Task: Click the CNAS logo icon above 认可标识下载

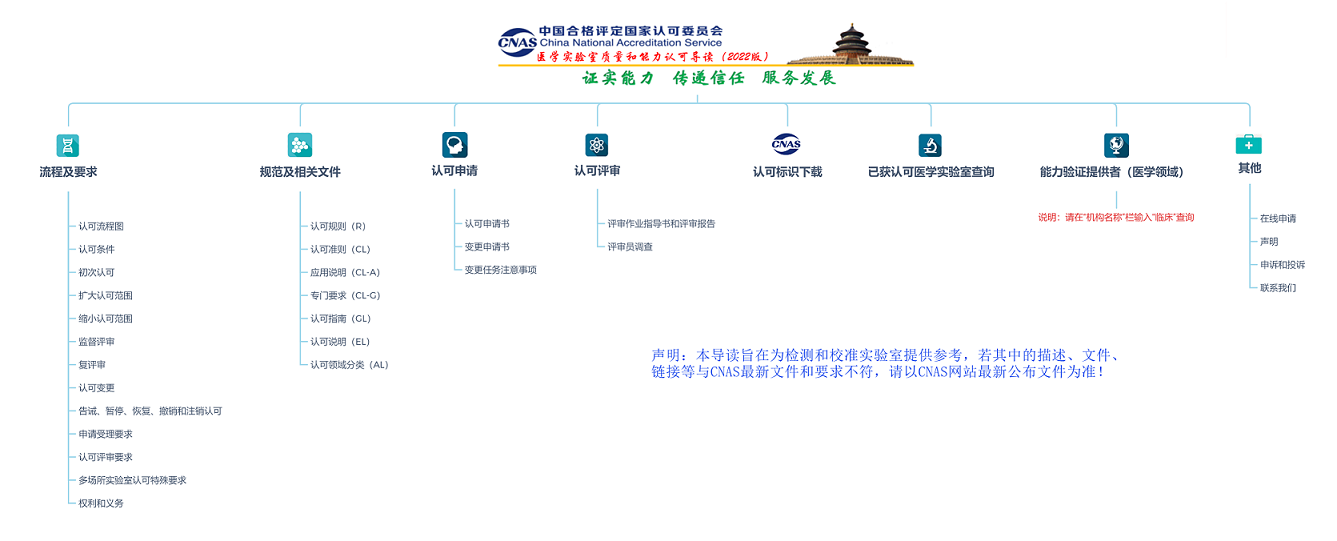Action: tap(787, 144)
